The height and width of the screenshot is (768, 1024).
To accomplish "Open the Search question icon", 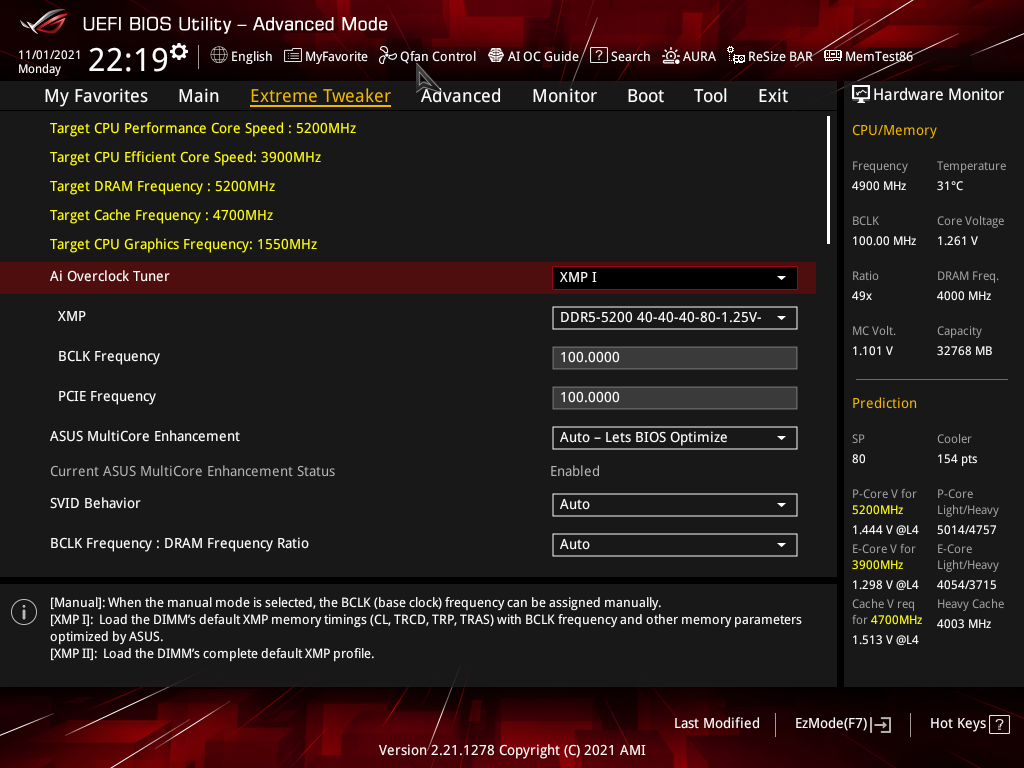I will 599,56.
